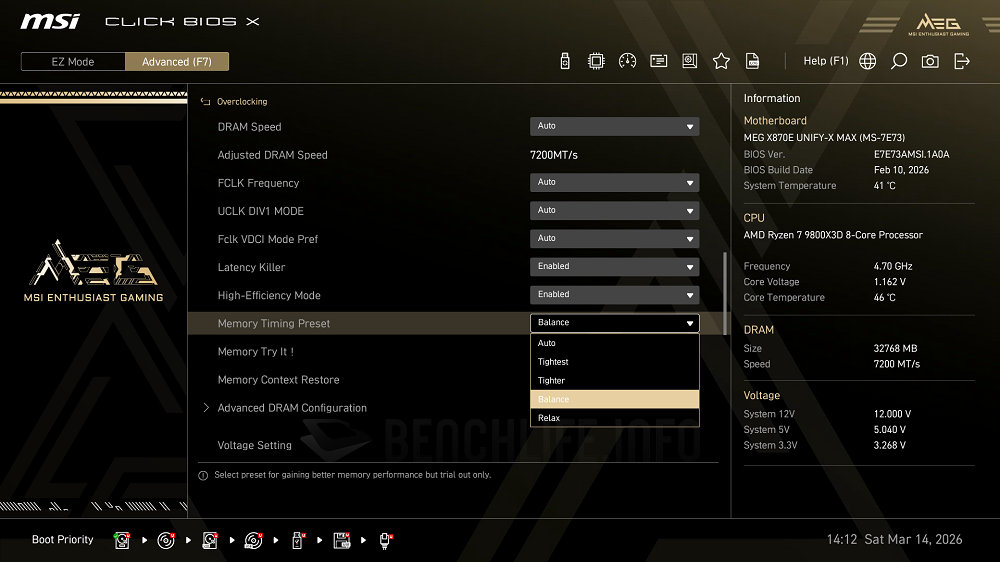The height and width of the screenshot is (562, 1000).
Task: Click the DRAM Size 32768 MB value
Action: pos(895,348)
